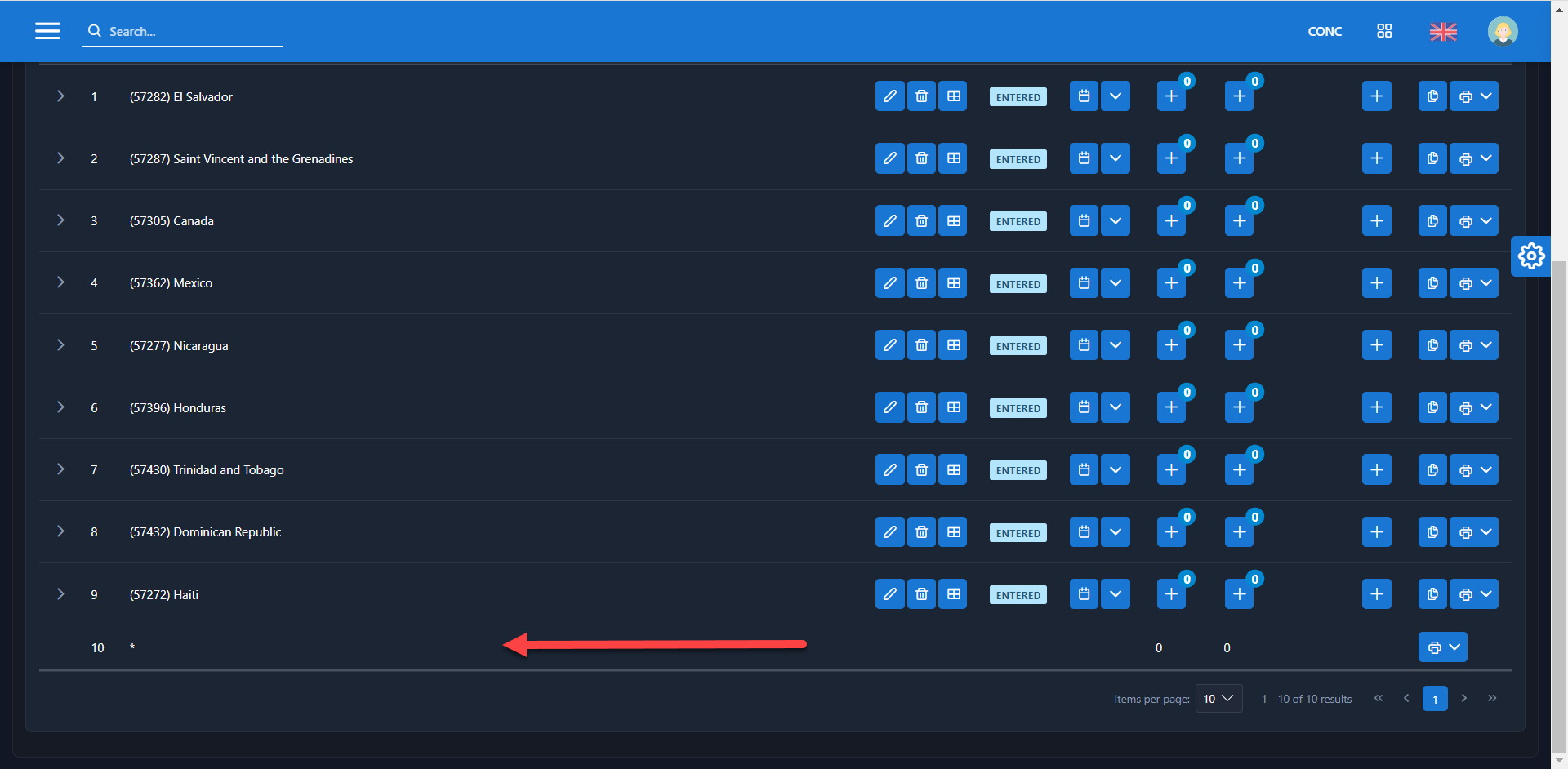1568x769 pixels.
Task: Open the print dropdown for Haiti row
Action: (1474, 594)
